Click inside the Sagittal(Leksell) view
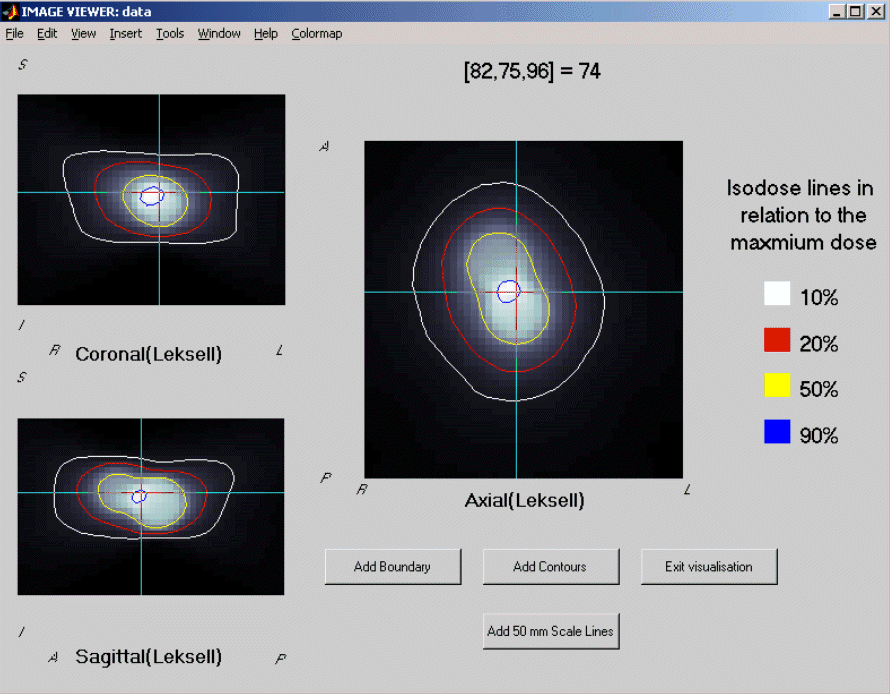This screenshot has height=694, width=890. 150,505
